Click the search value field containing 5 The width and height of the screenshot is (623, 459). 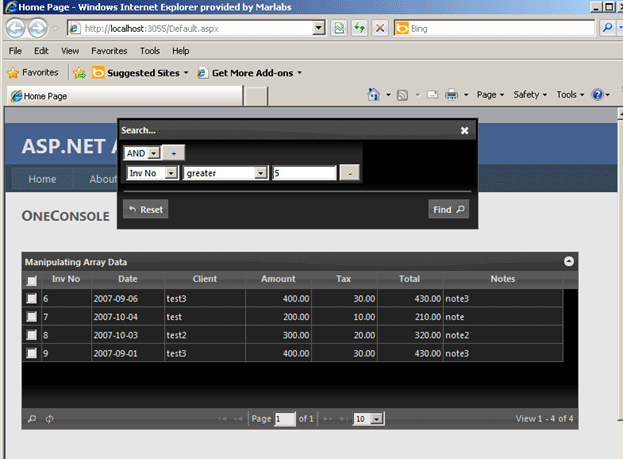pyautogui.click(x=304, y=173)
